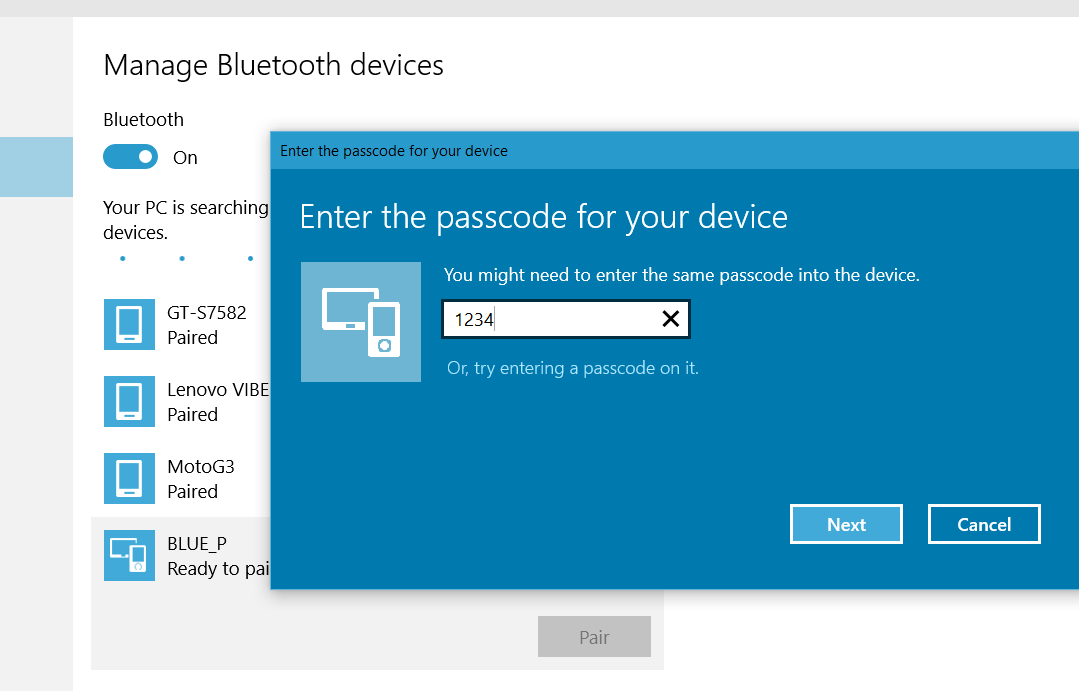This screenshot has height=691, width=1079.
Task: Turn off the Bluetooth toggle
Action: (x=131, y=157)
